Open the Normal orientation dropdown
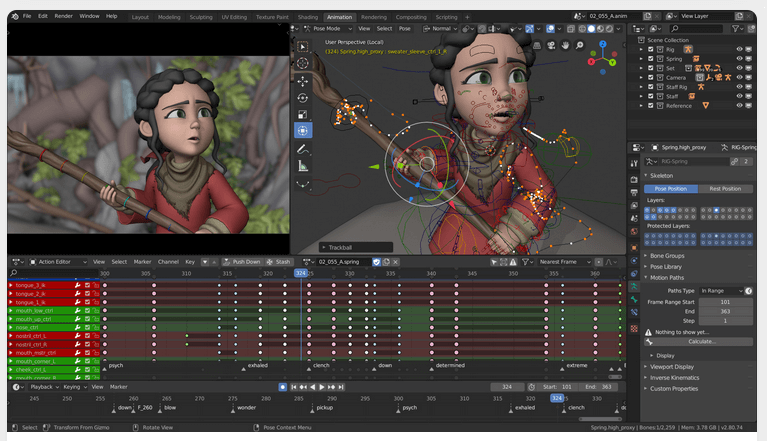The width and height of the screenshot is (767, 441). (440, 29)
